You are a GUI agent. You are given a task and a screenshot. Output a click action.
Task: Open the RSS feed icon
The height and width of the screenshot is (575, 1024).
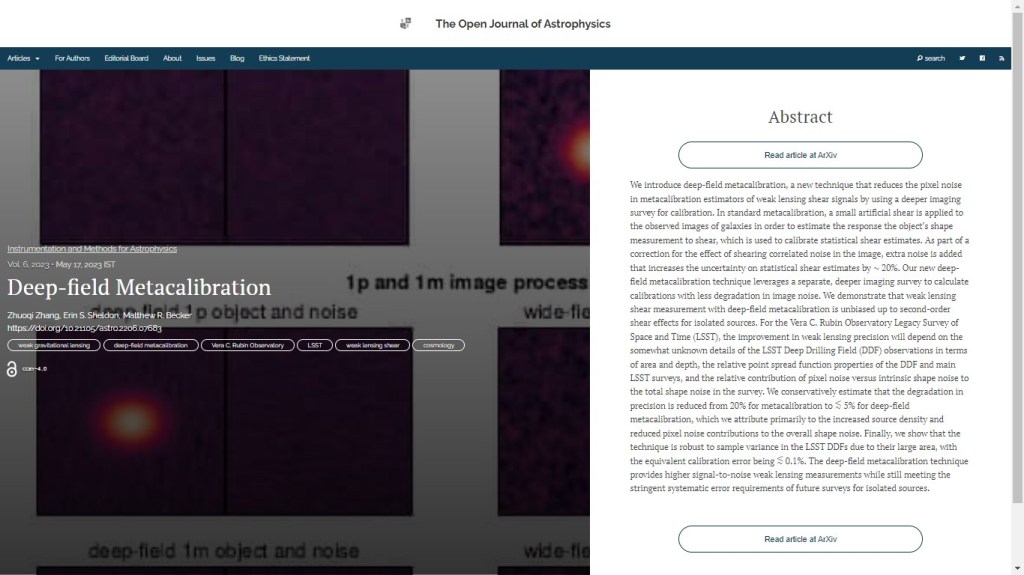click(x=1002, y=58)
